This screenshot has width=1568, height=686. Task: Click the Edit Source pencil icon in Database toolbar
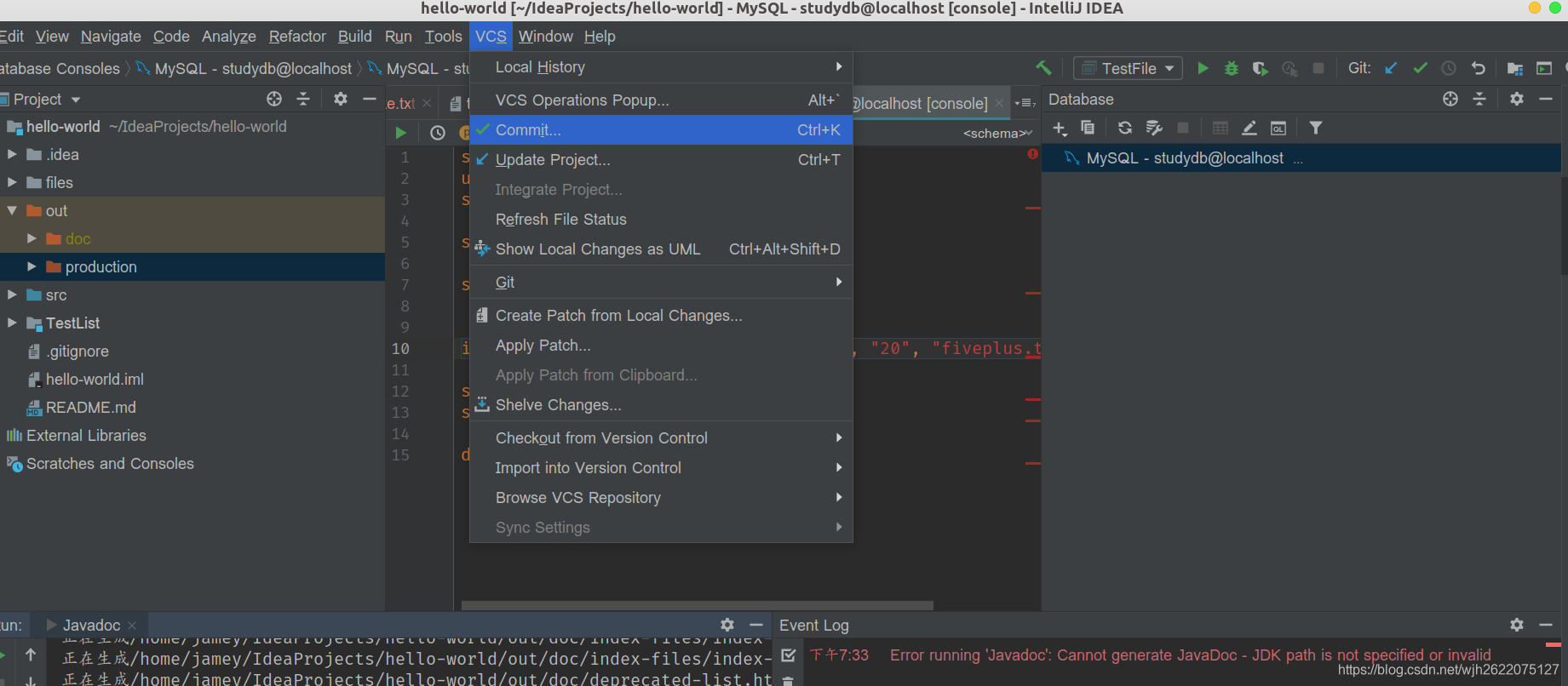pyautogui.click(x=1249, y=128)
